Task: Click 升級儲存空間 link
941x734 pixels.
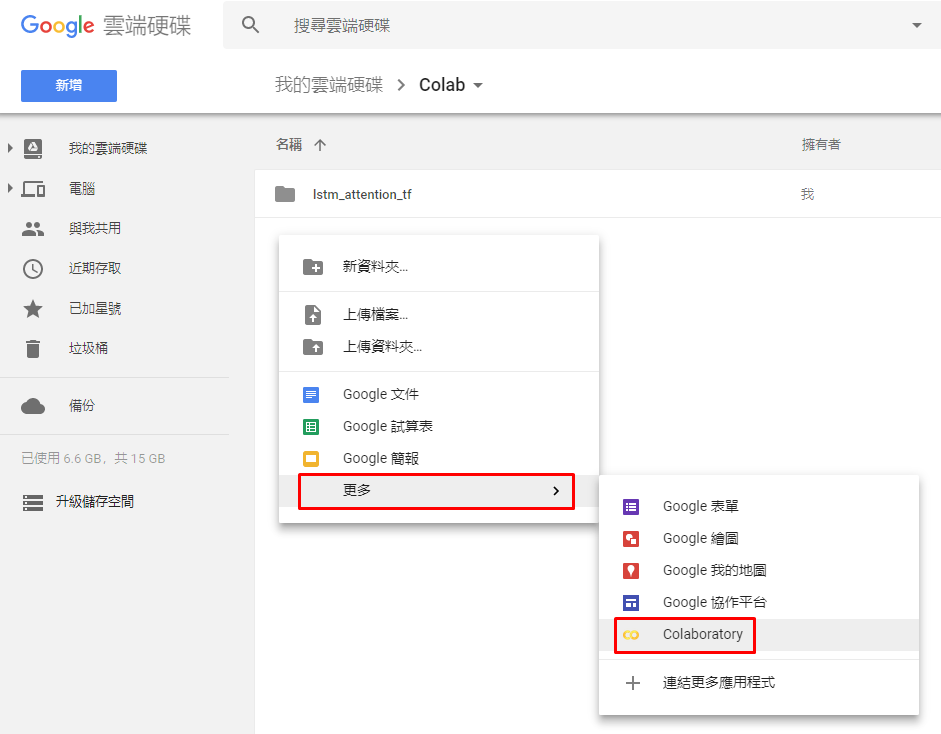Action: 94,502
